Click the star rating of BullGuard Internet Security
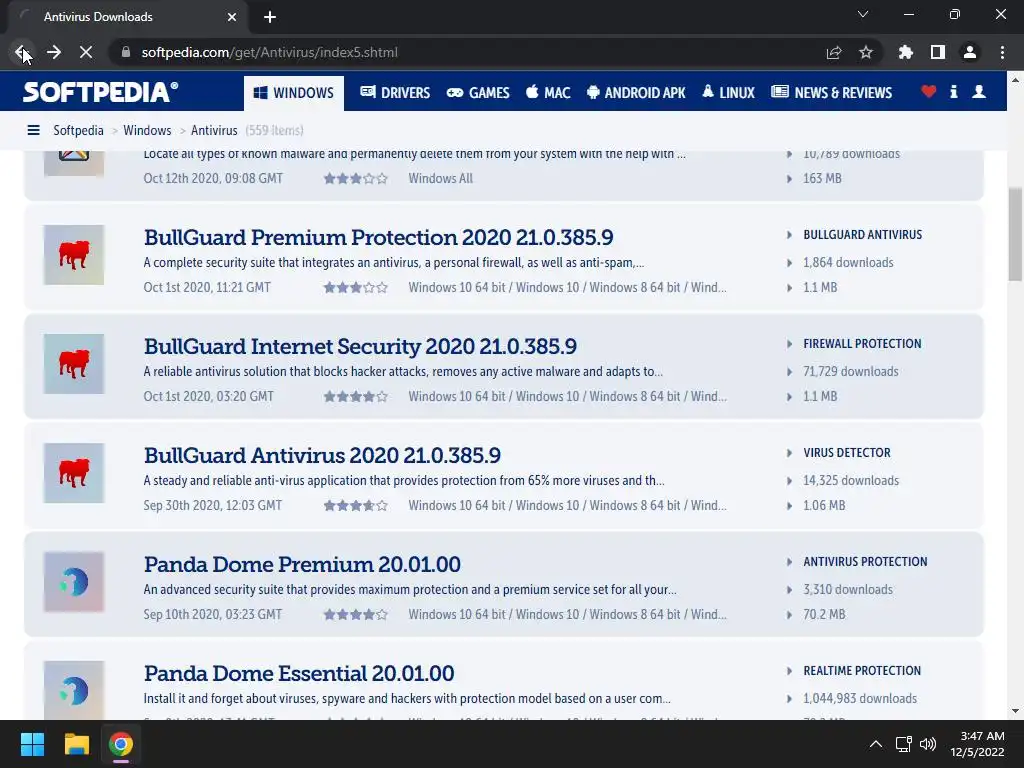Image resolution: width=1024 pixels, height=768 pixels. click(356, 396)
